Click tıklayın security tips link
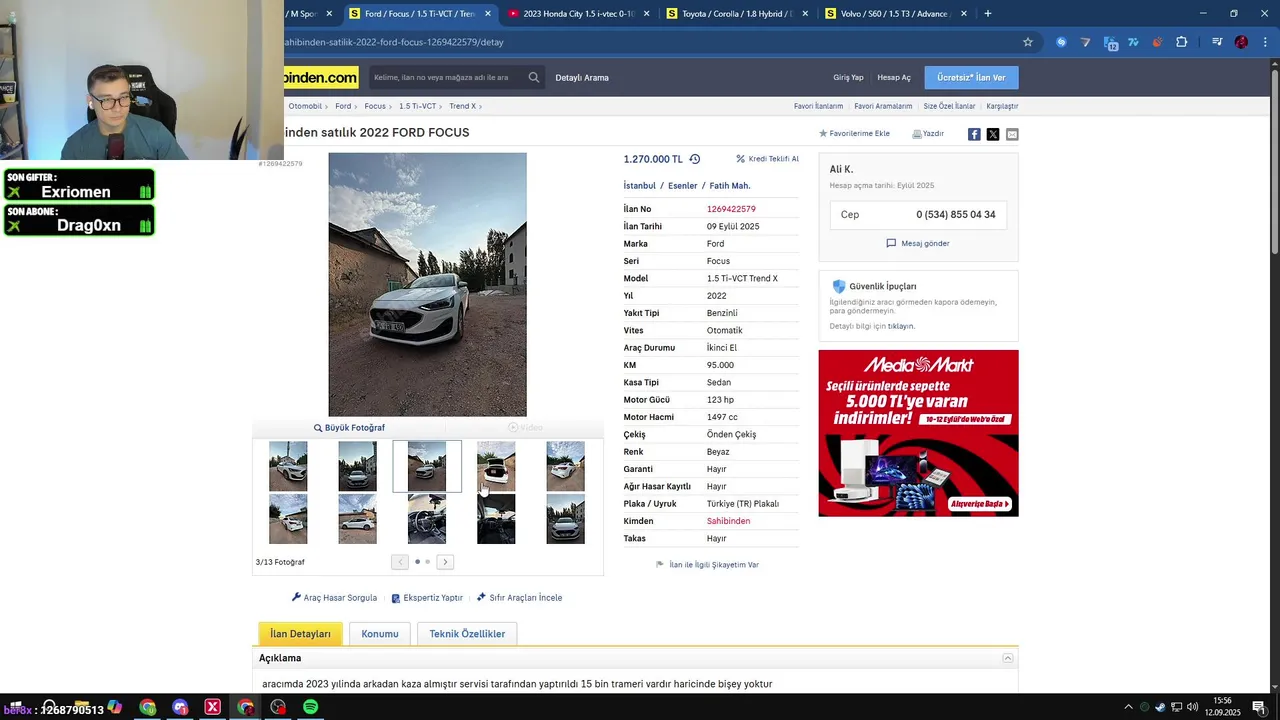Screen dimensions: 1280x720 [x=901, y=326]
